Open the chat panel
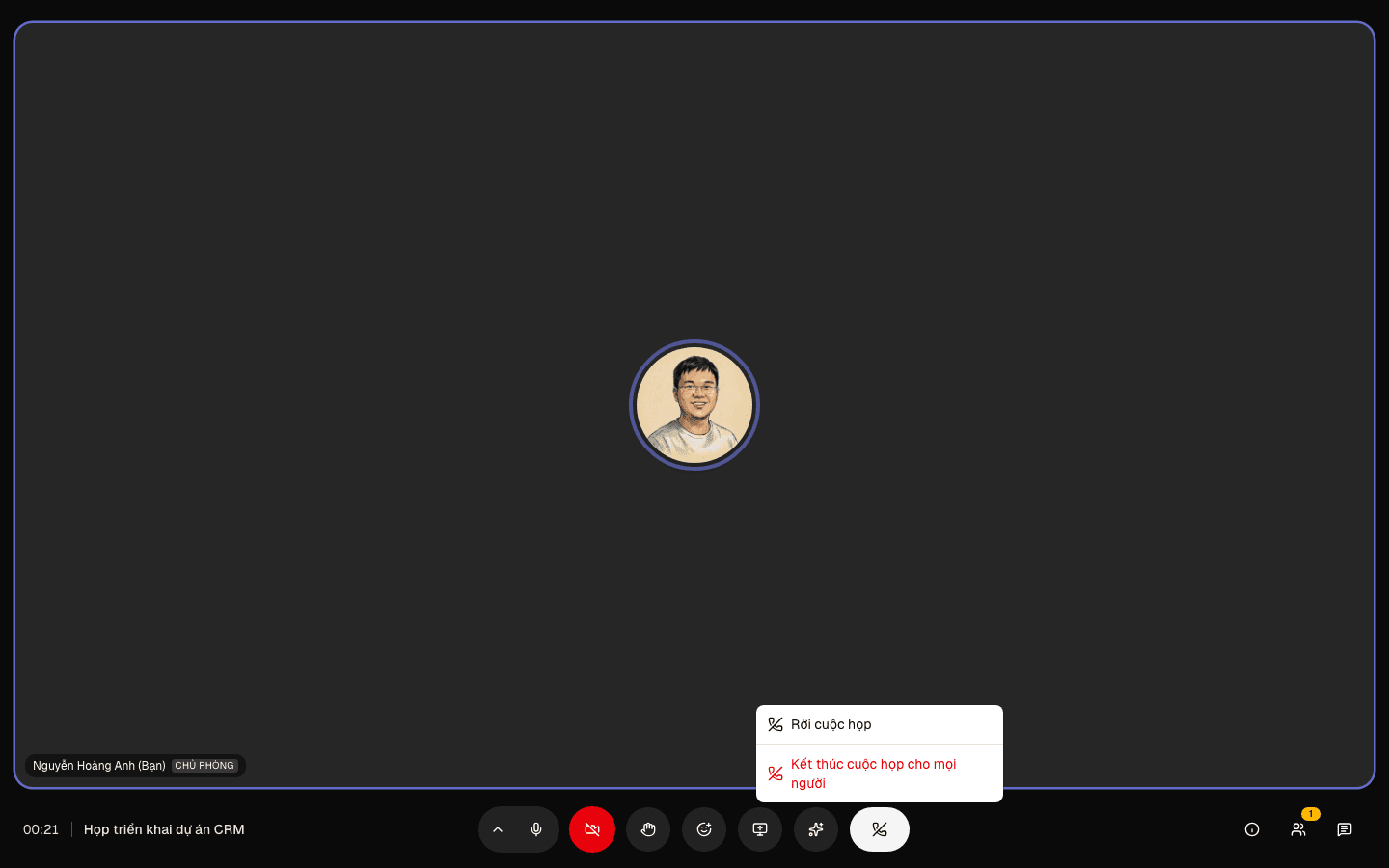The width and height of the screenshot is (1389, 868). point(1345,829)
